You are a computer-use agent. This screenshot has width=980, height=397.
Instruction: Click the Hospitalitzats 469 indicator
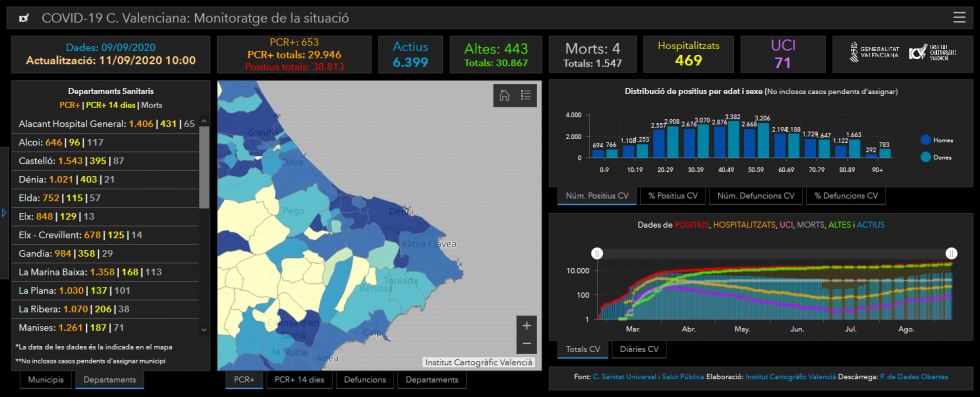[689, 54]
